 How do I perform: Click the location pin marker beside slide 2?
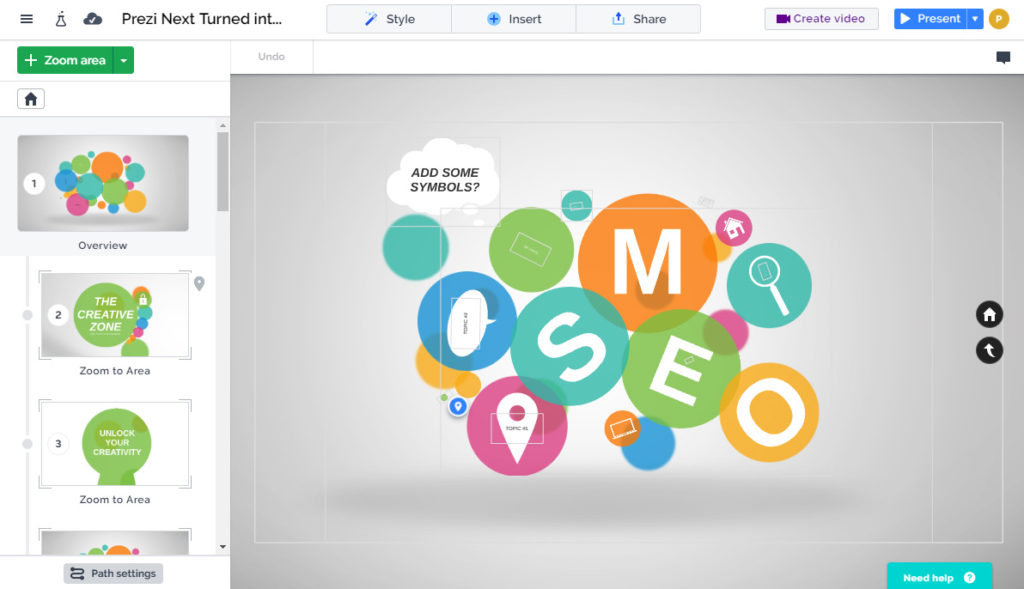pyautogui.click(x=199, y=284)
